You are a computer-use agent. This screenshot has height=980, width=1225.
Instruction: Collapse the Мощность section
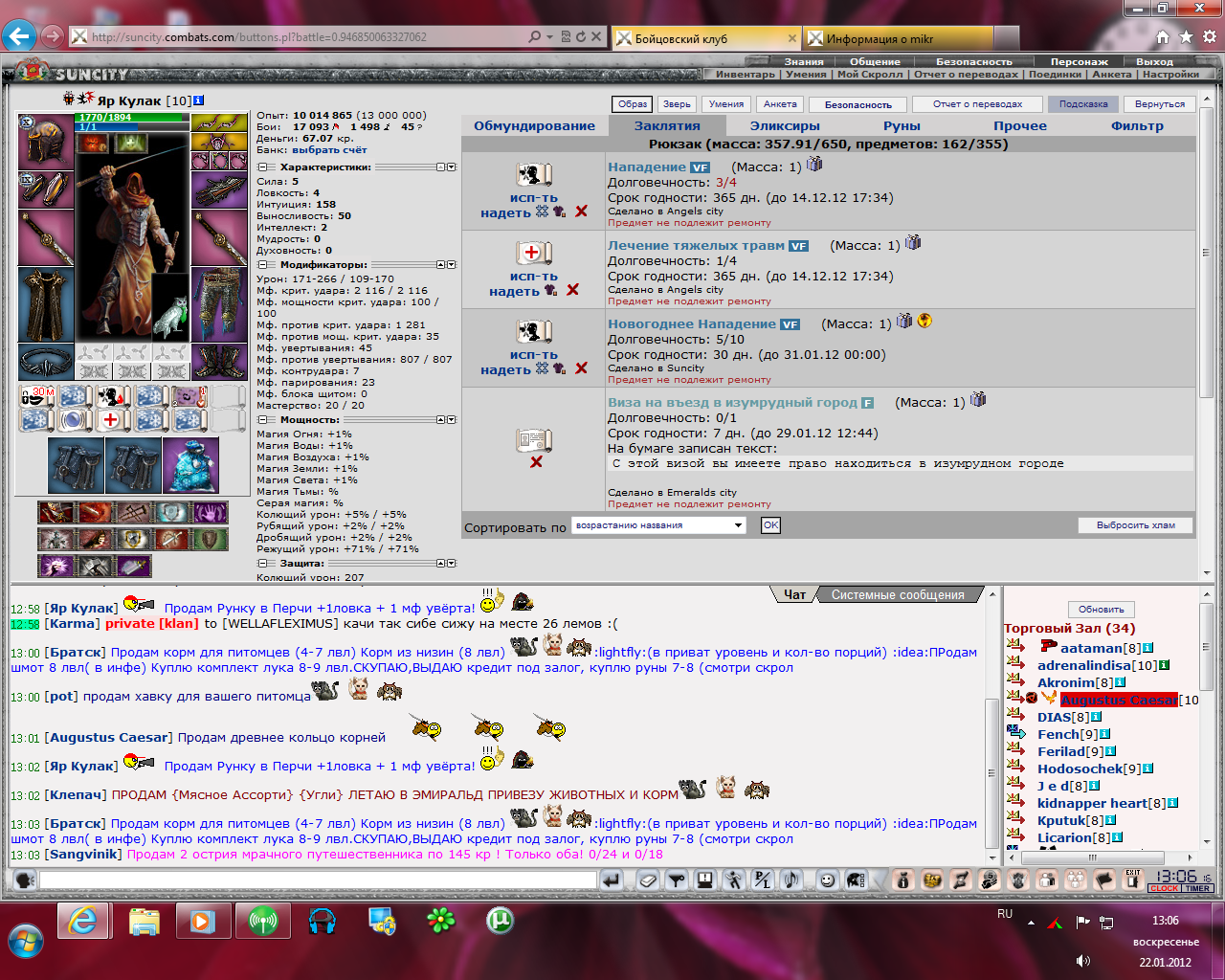[262, 420]
